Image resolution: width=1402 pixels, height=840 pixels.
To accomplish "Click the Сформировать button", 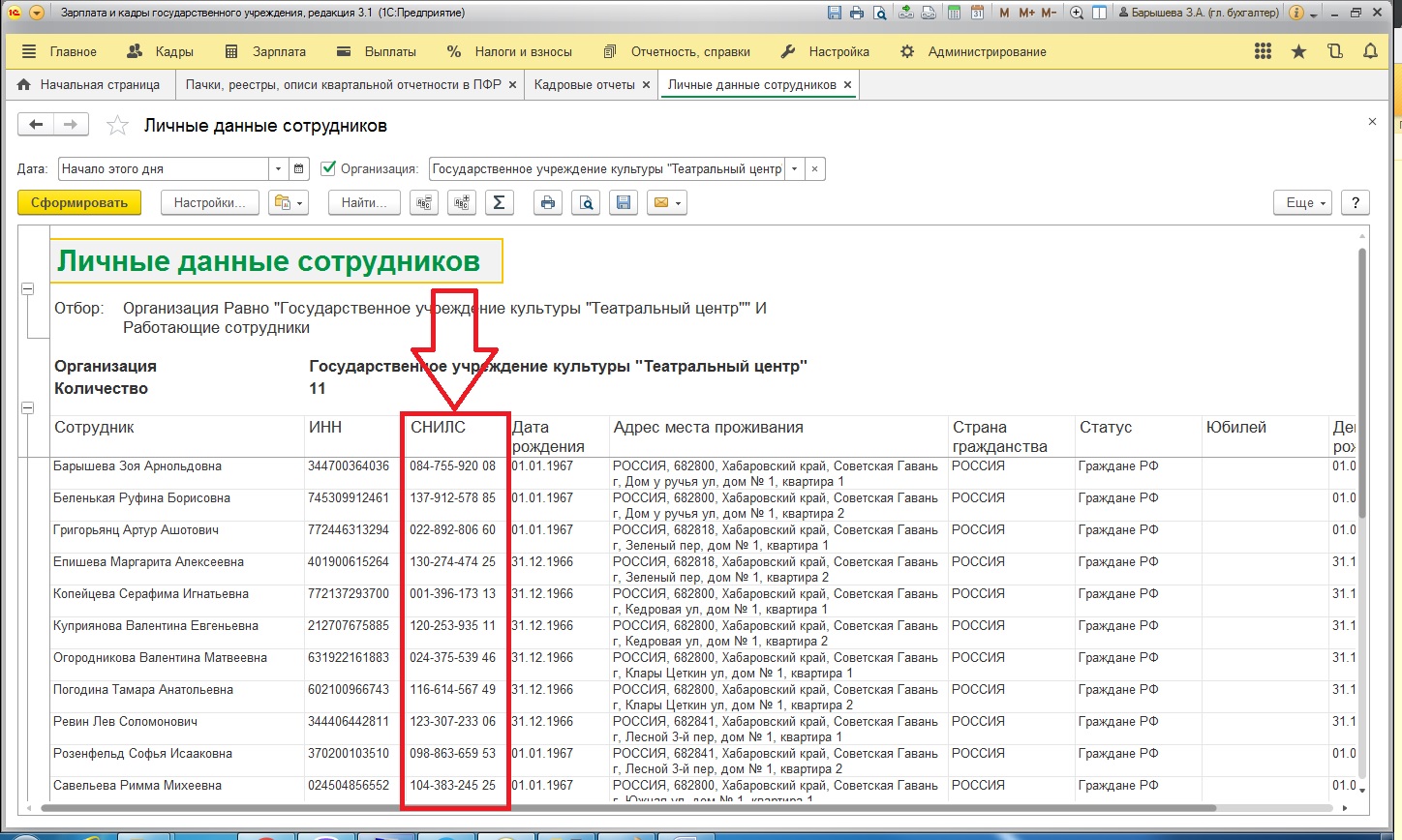I will 79,202.
